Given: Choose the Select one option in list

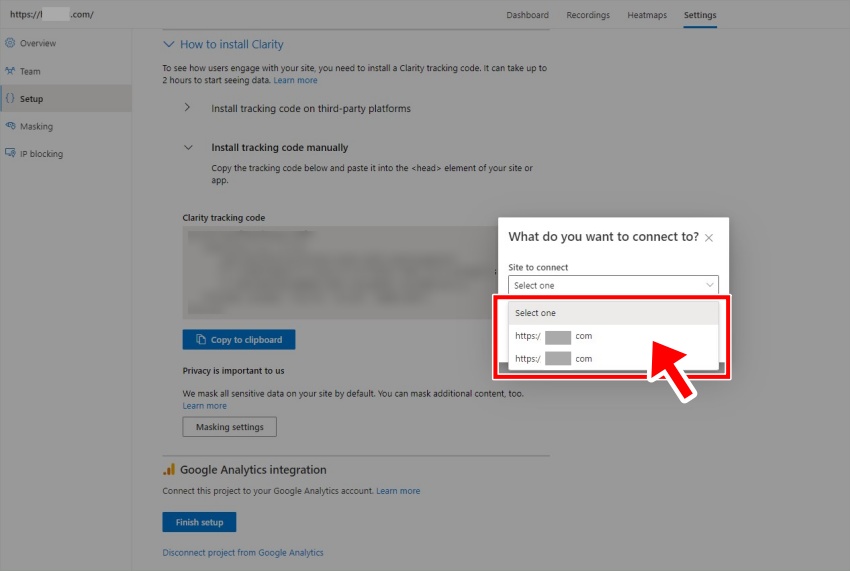Looking at the screenshot, I should (x=613, y=313).
